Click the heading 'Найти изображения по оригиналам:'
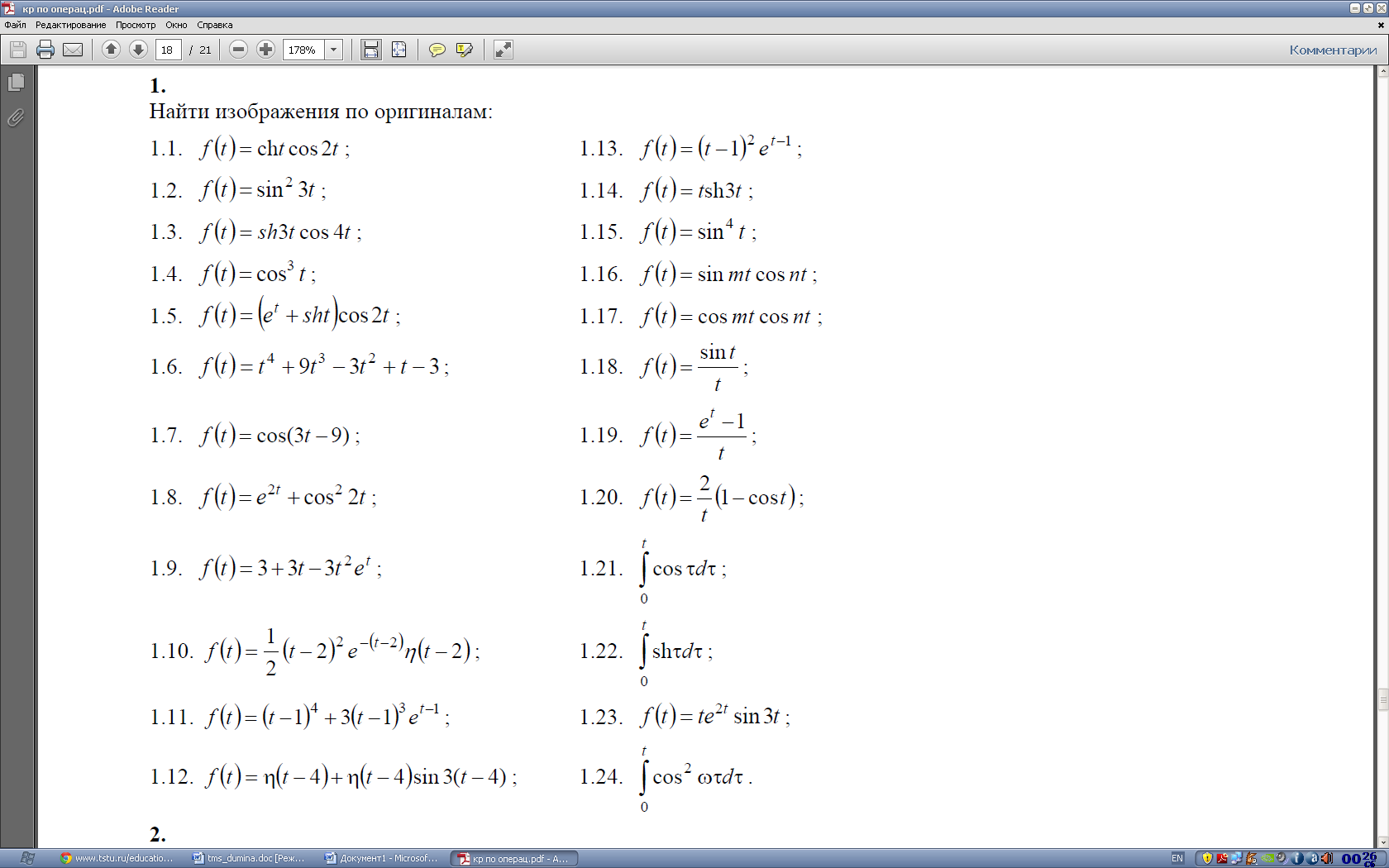 [321, 112]
